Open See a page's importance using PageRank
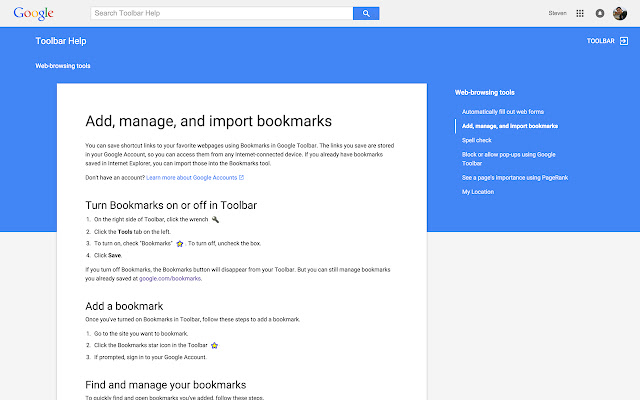Image resolution: width=640 pixels, height=400 pixels. tap(515, 178)
